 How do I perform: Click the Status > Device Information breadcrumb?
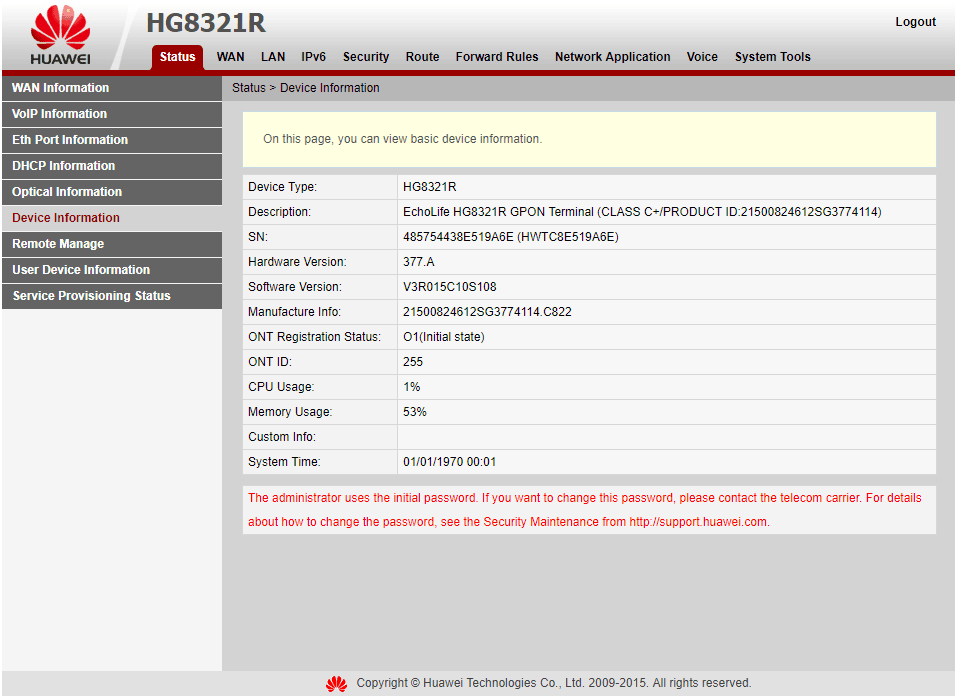click(x=306, y=88)
